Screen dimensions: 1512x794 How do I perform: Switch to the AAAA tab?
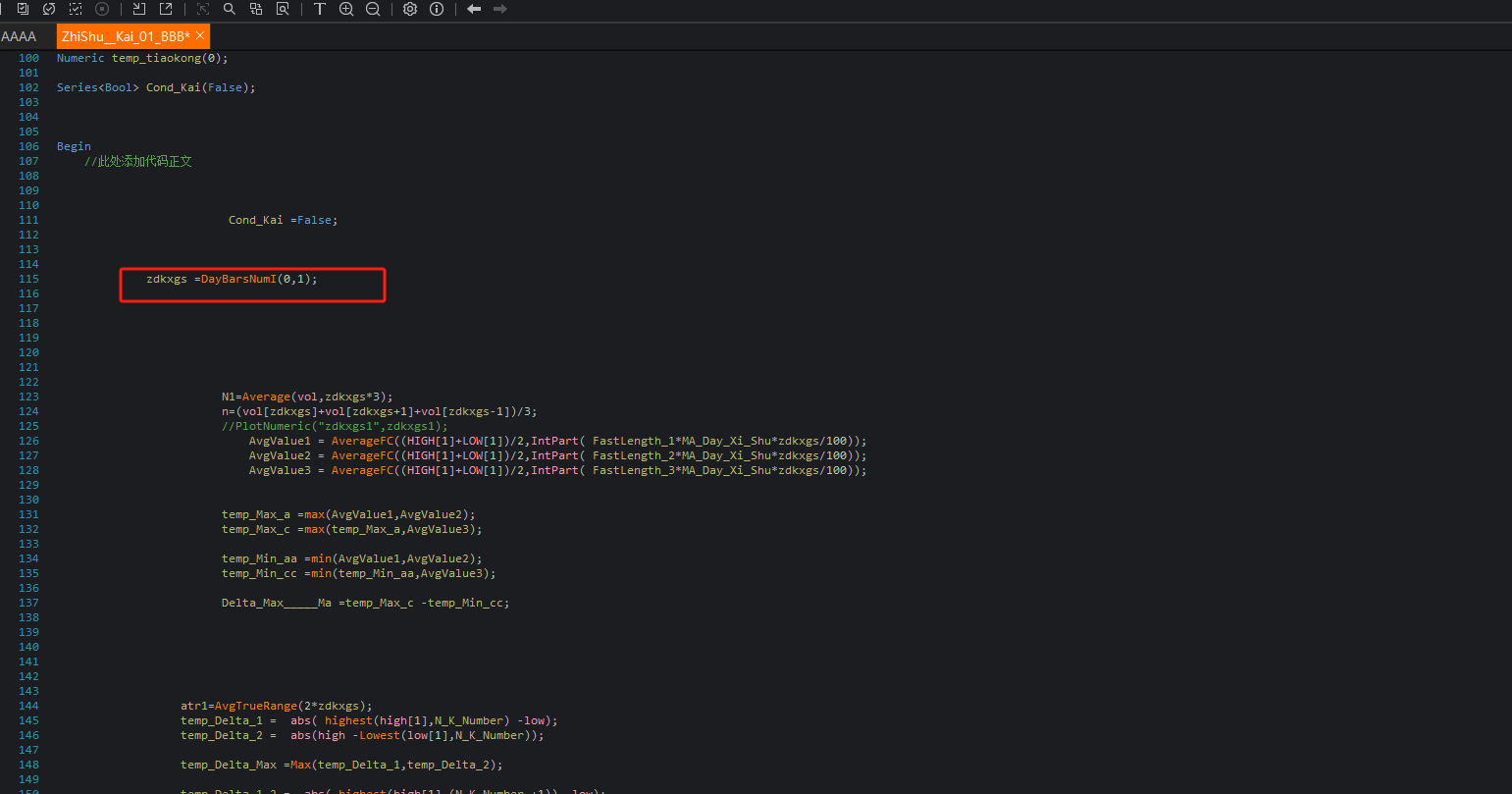[20, 36]
